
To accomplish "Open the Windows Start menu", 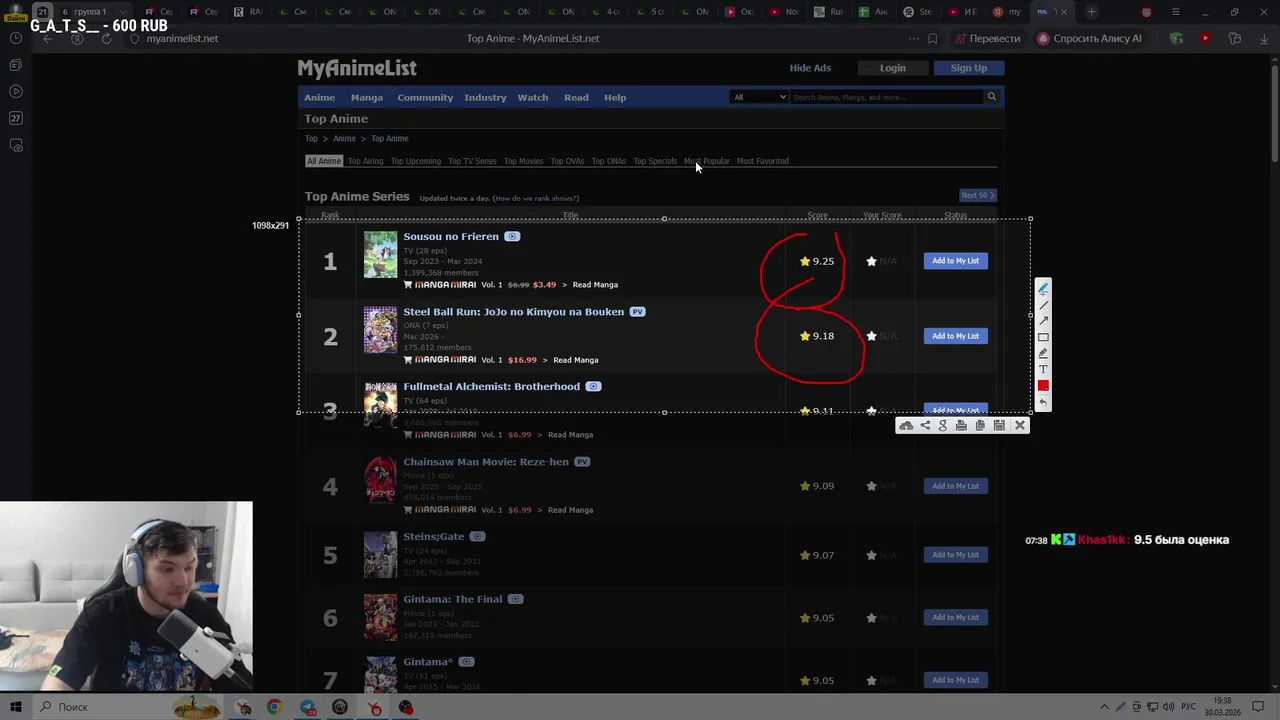I will click(x=16, y=707).
